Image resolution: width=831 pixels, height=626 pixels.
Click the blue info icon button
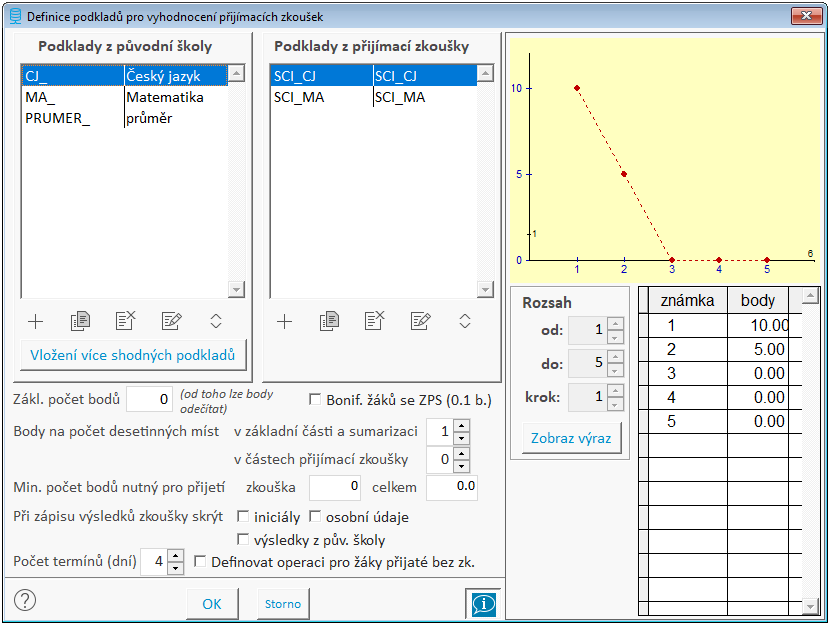[x=482, y=604]
